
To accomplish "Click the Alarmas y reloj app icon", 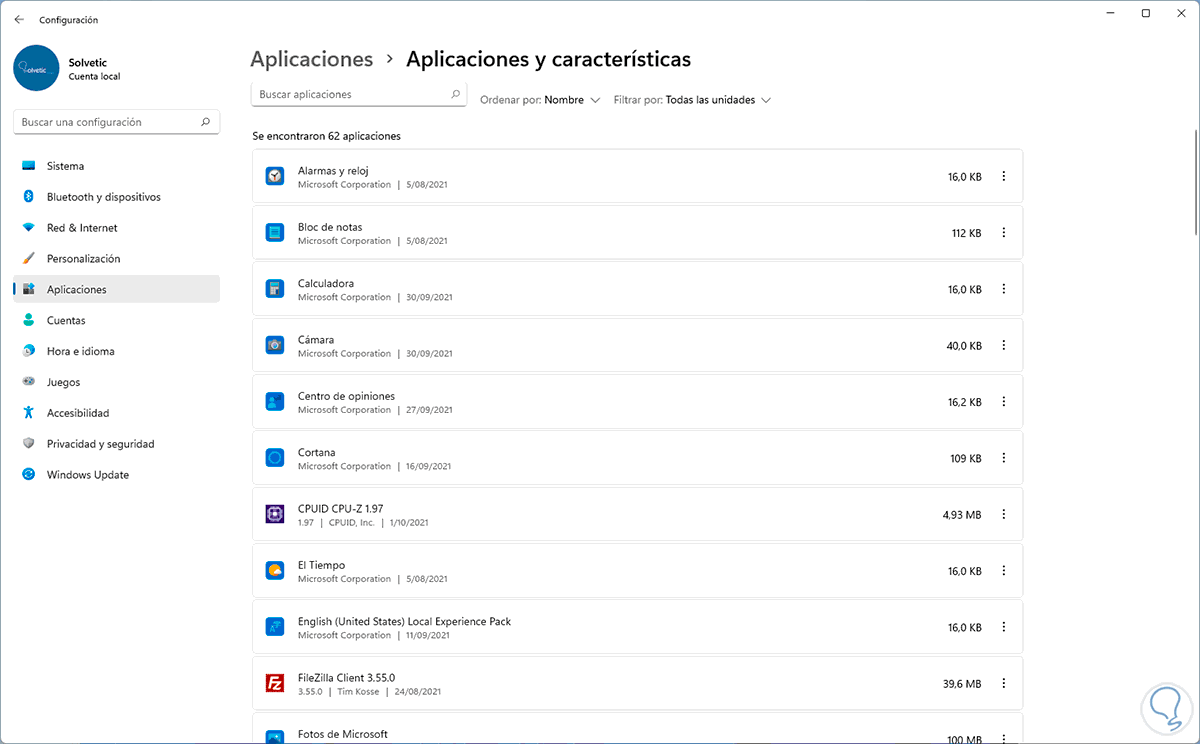I will pos(275,176).
